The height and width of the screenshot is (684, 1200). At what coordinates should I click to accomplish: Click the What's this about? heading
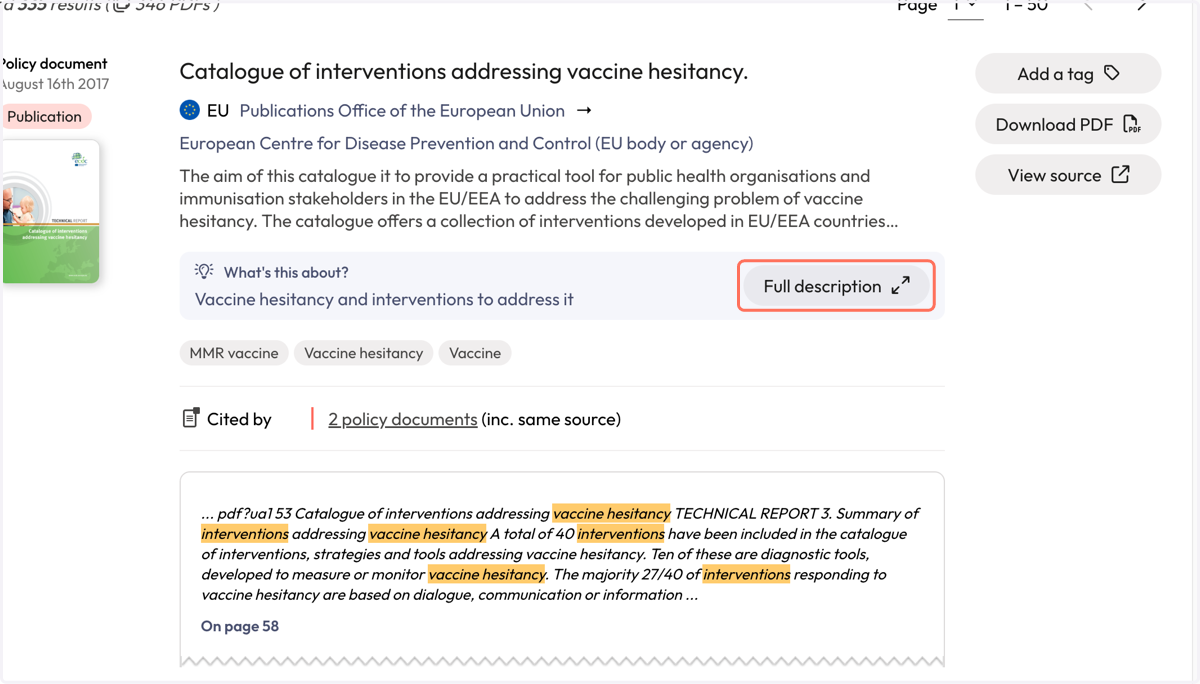pos(286,272)
